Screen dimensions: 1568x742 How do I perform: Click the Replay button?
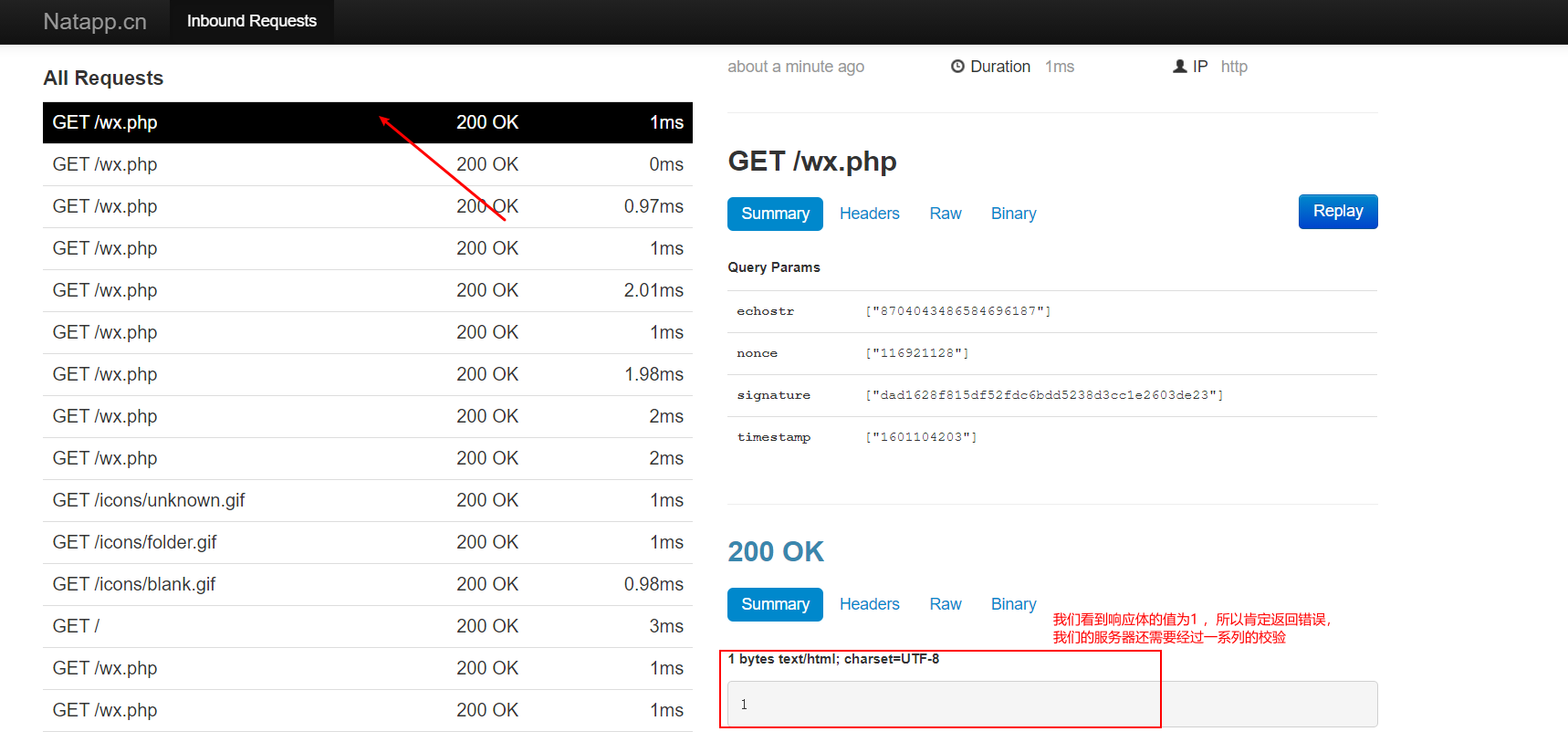point(1338,212)
